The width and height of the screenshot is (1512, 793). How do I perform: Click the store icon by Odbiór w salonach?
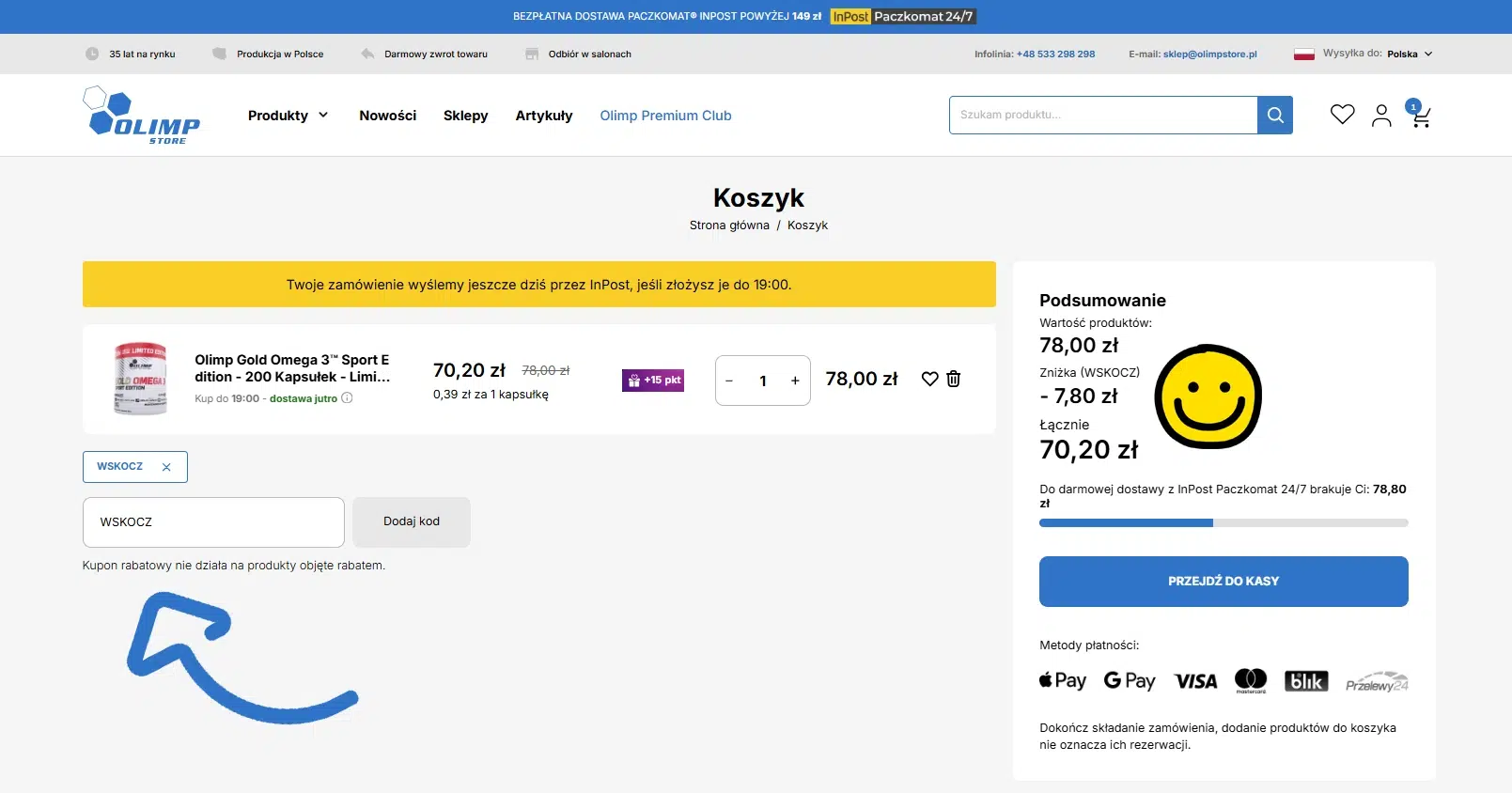click(532, 54)
